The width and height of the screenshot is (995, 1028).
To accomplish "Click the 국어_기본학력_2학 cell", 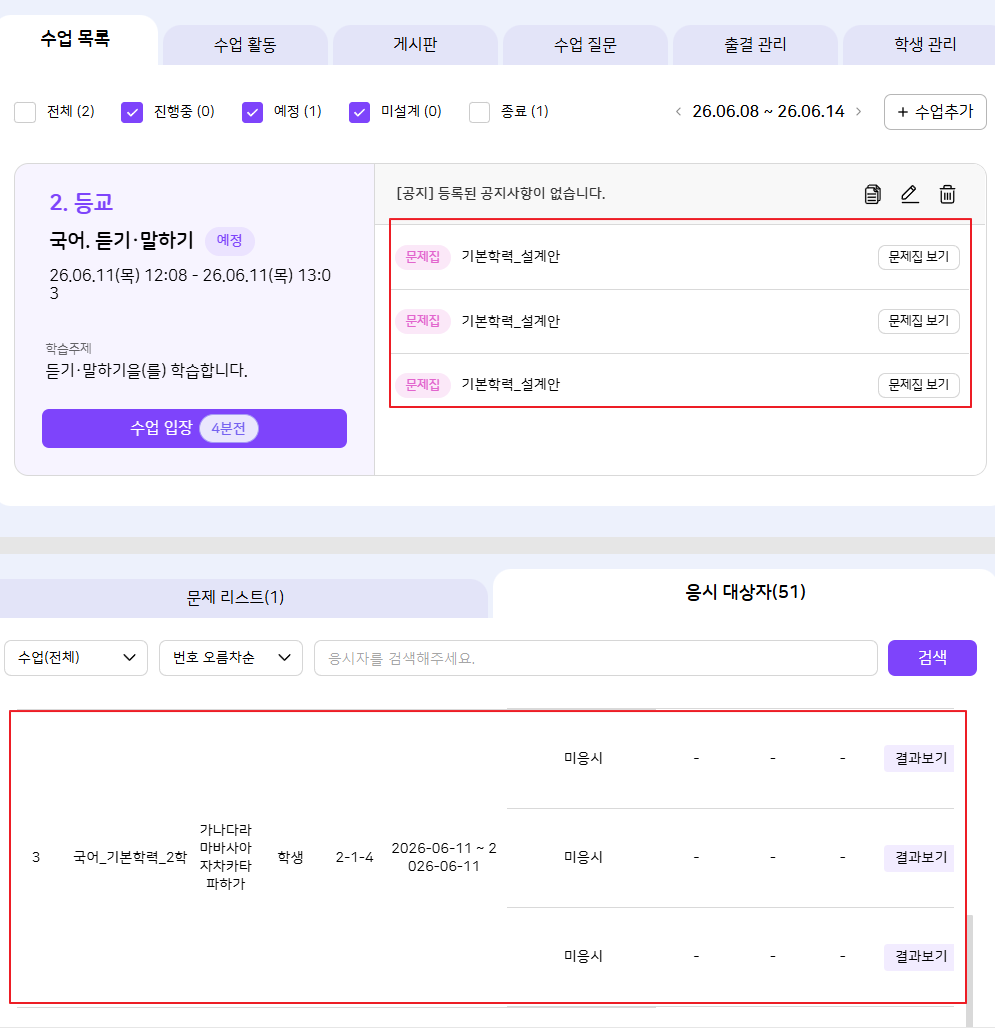I will [130, 857].
